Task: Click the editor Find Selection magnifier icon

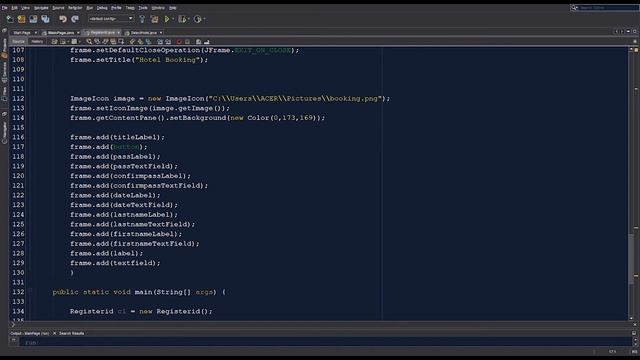Action: [x=89, y=41]
